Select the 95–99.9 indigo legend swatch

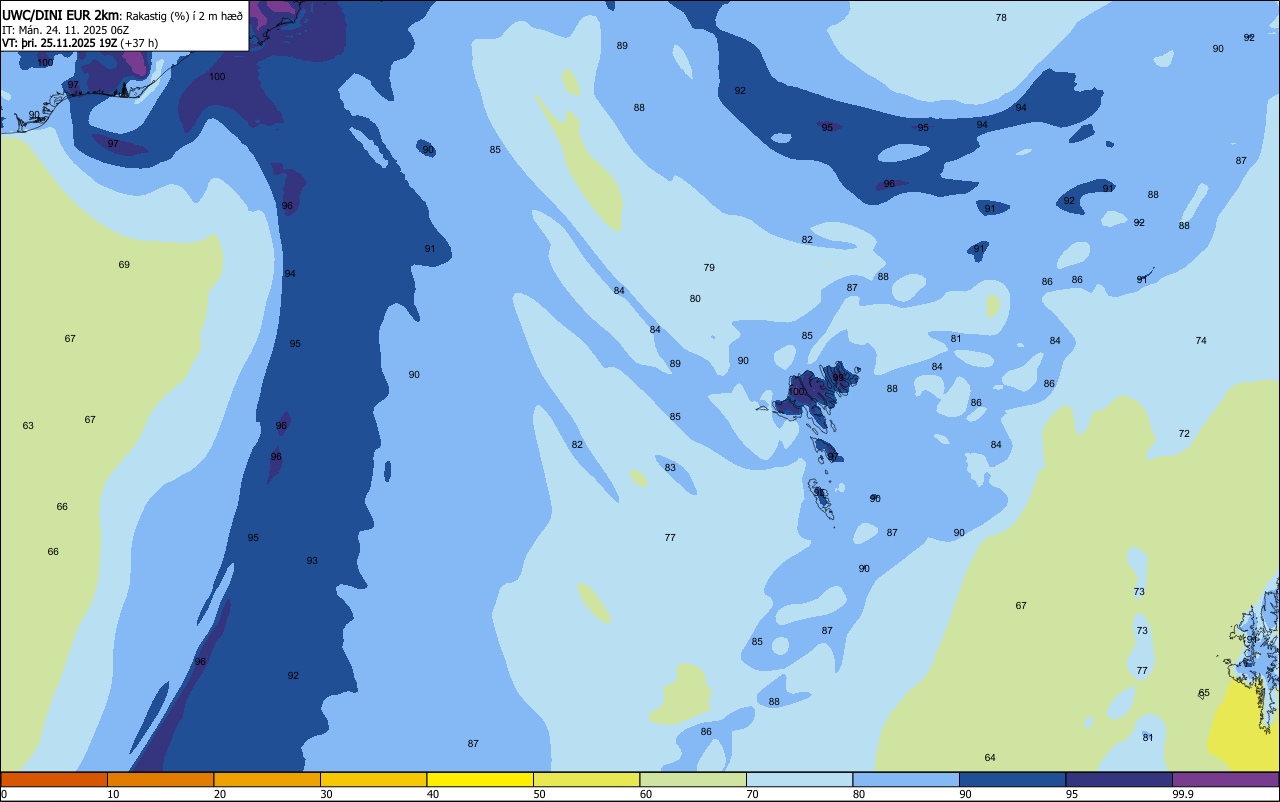point(1119,779)
